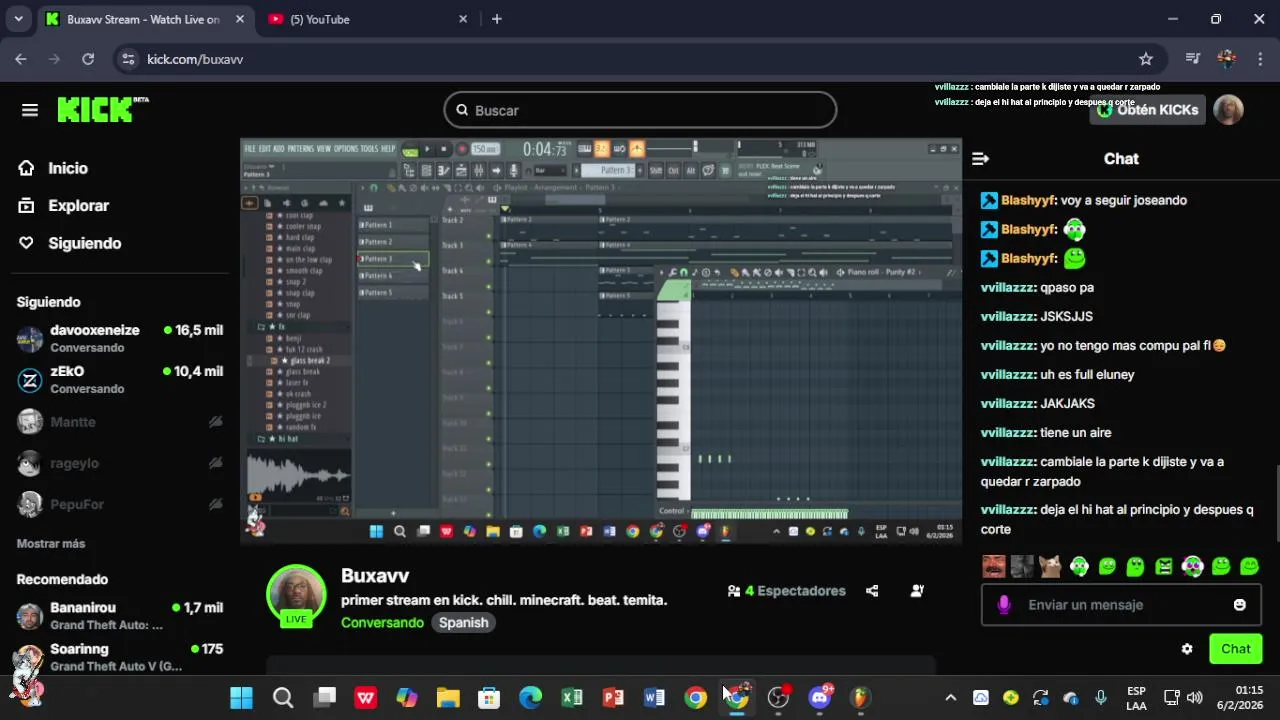Click the KICK logo
Viewport: 1280px width, 720px height.
coord(101,110)
